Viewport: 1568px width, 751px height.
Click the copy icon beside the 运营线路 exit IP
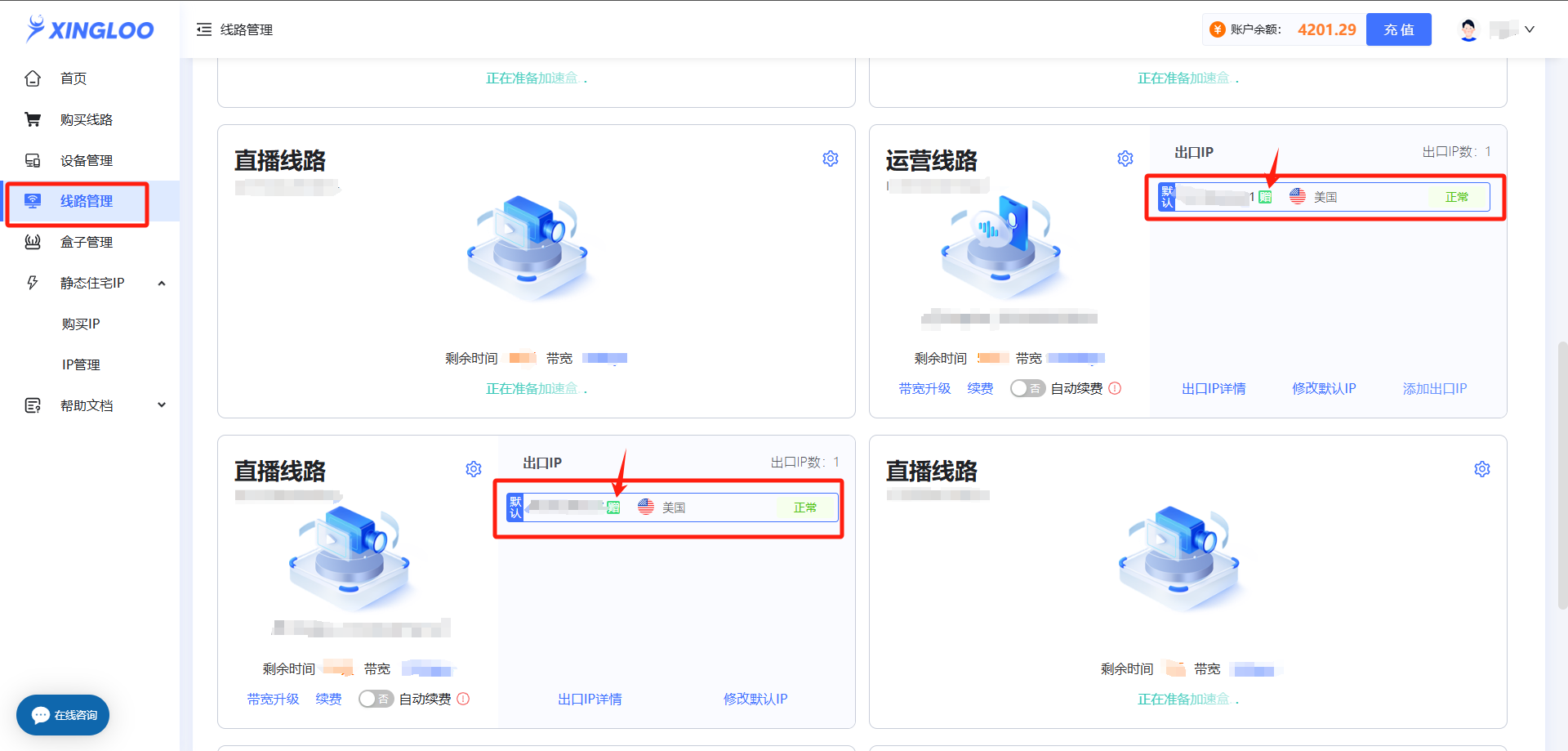coord(1265,197)
